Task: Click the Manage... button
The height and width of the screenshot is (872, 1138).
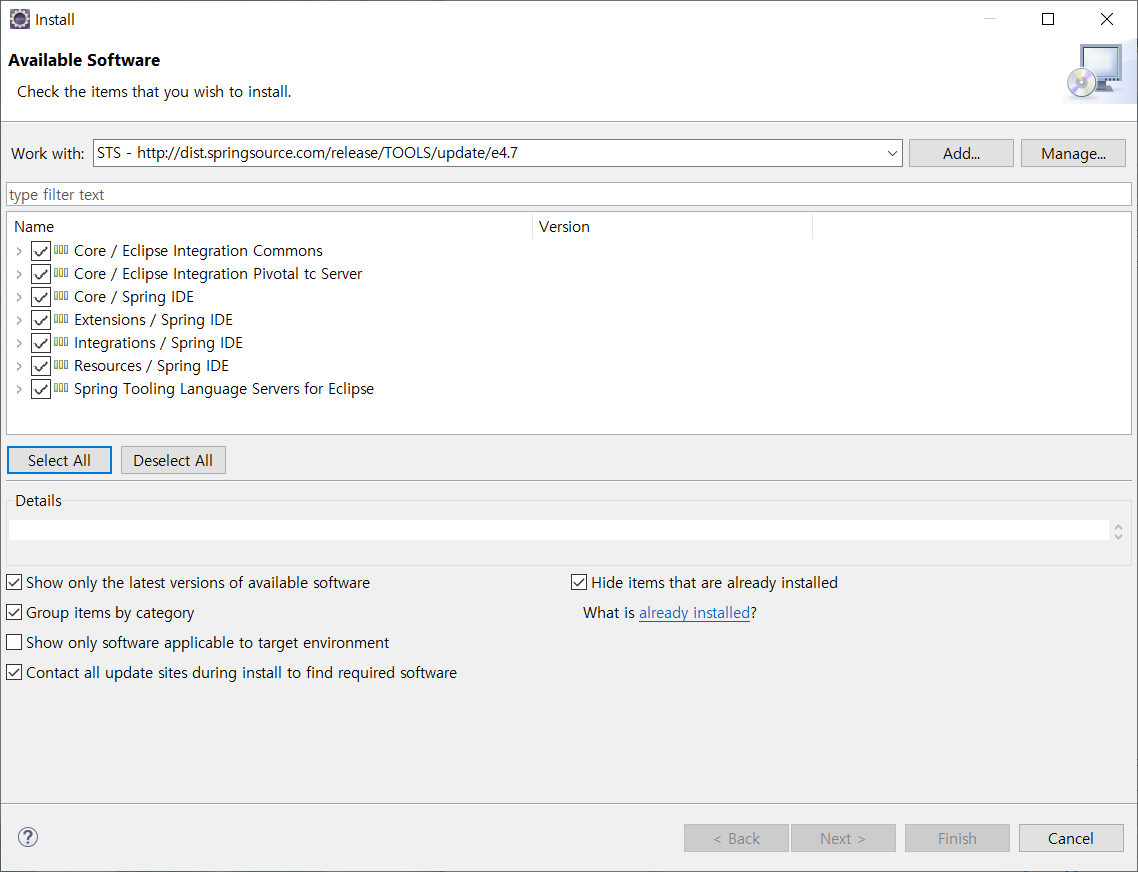Action: coord(1073,153)
